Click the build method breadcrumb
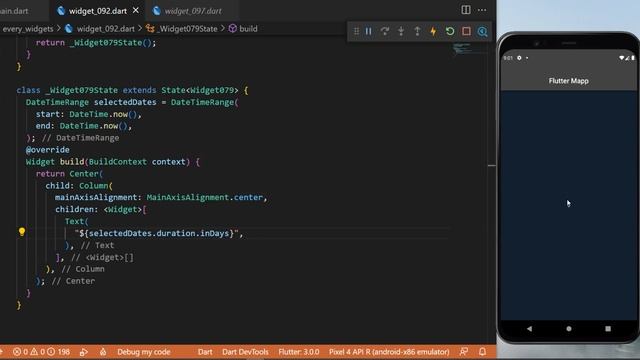 click(x=248, y=29)
